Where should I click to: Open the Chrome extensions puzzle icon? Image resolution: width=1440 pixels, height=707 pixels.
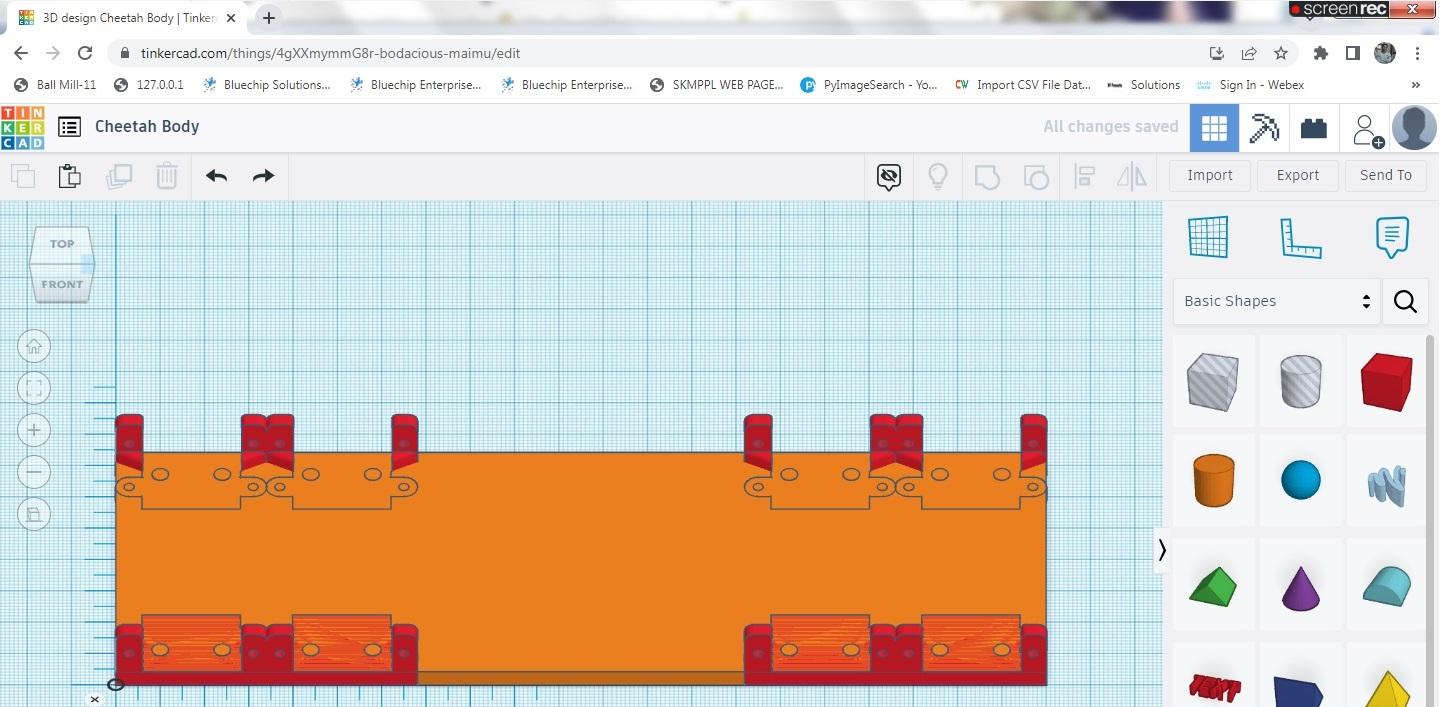tap(1321, 53)
